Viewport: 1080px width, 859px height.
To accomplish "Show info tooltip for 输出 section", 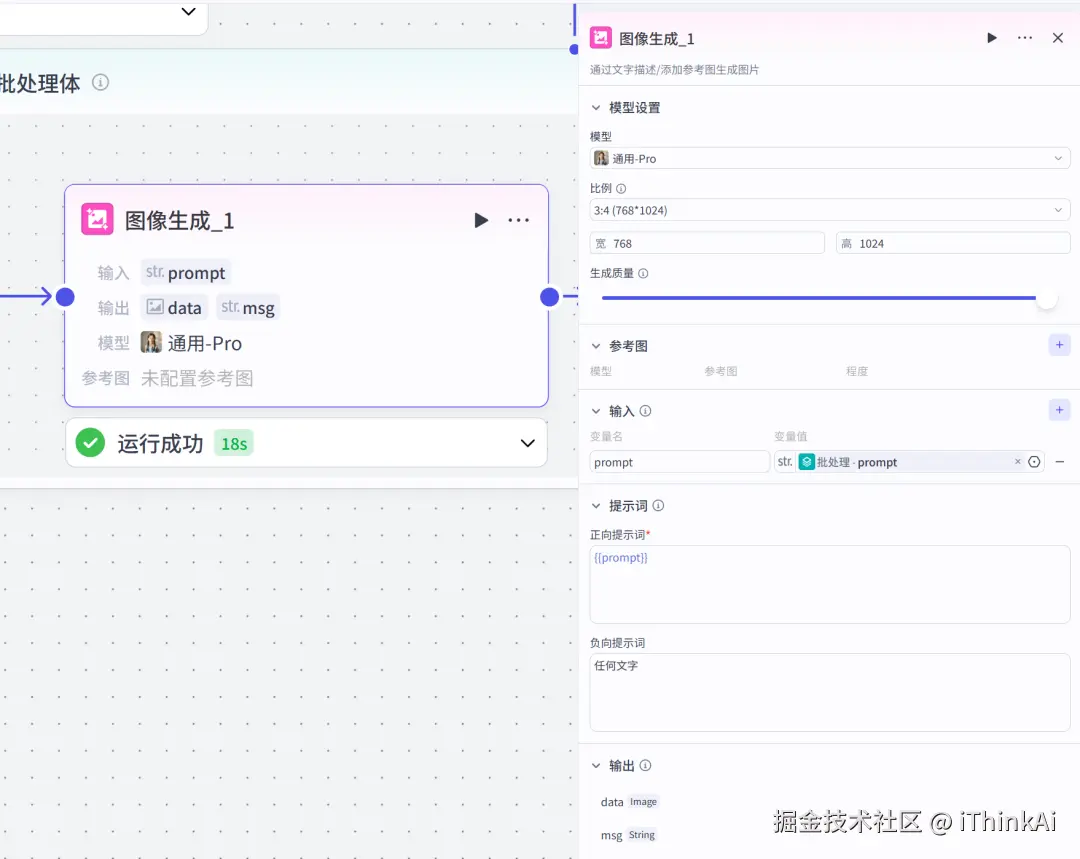I will 645,765.
